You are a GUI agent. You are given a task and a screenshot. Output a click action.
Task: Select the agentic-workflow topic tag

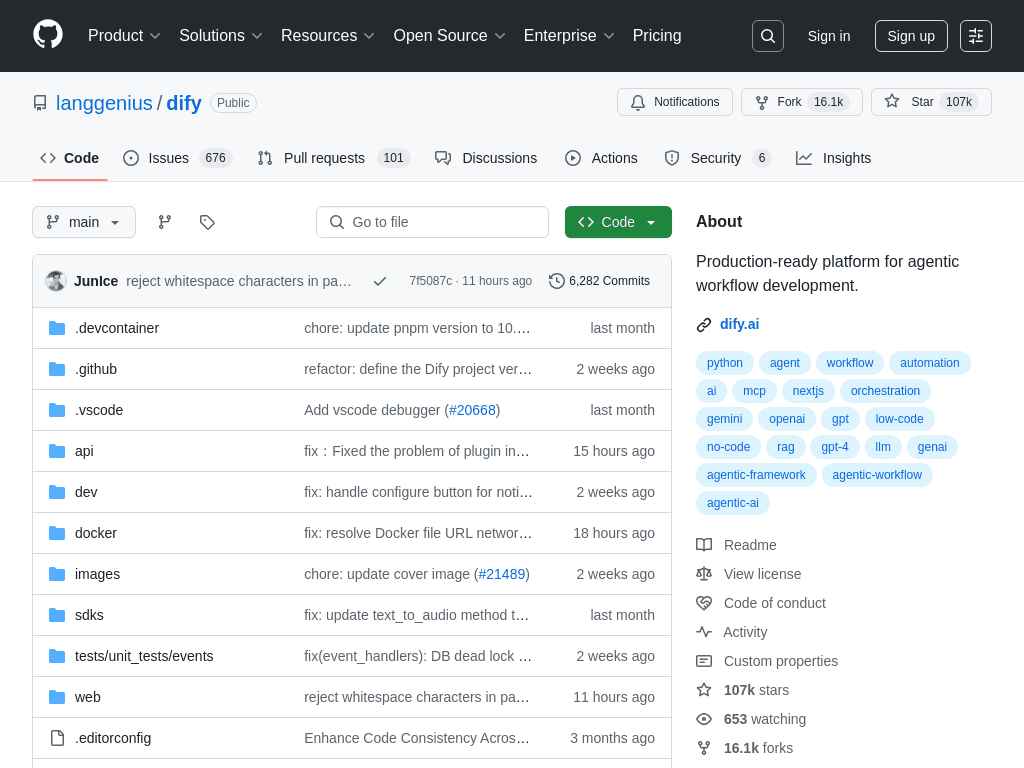click(x=877, y=475)
